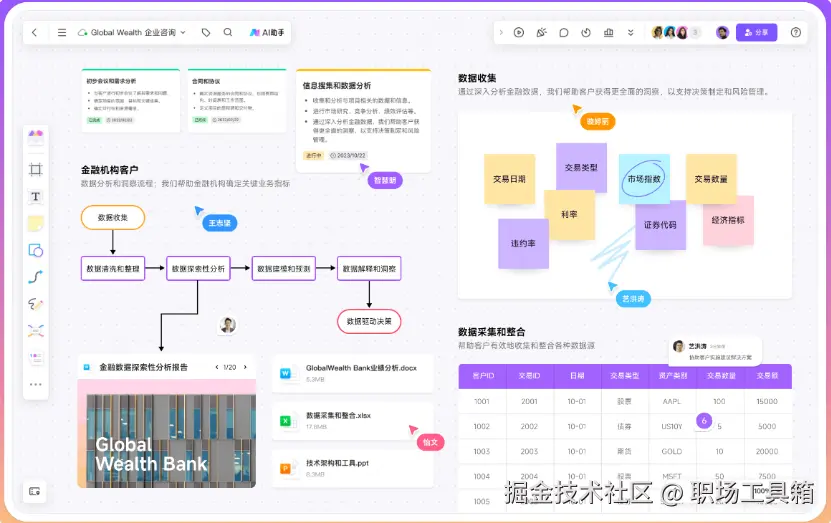Select the connector line tool

point(36,277)
